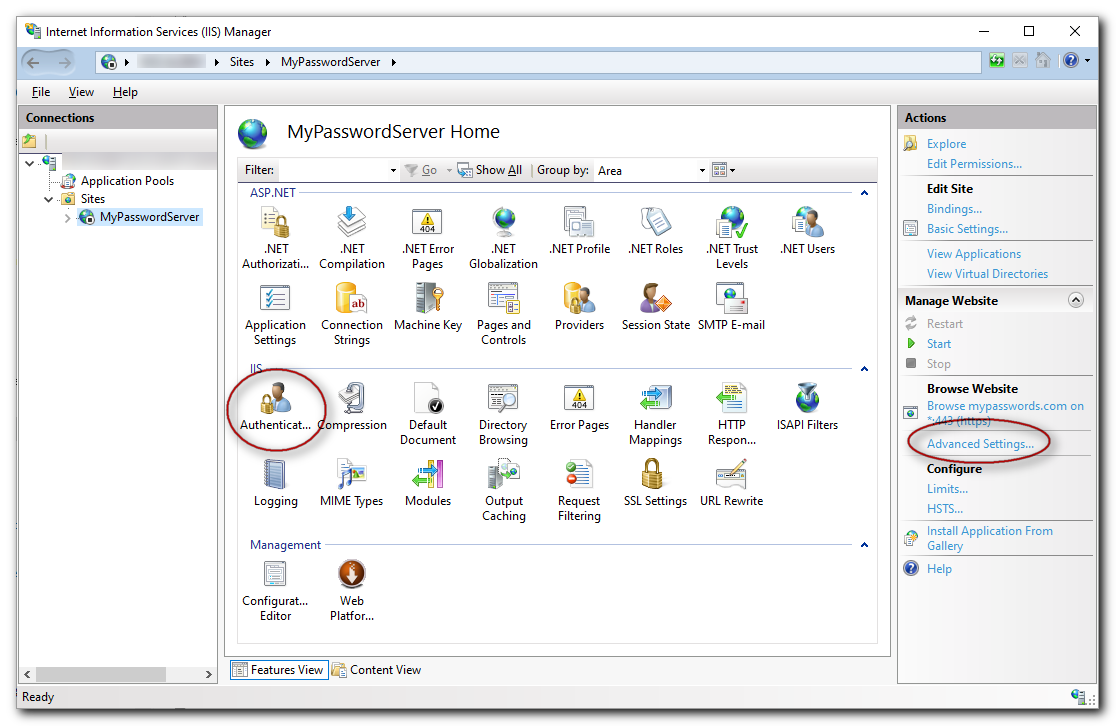The height and width of the screenshot is (726, 1116).
Task: Collapse the Manage Website section
Action: click(x=1075, y=300)
